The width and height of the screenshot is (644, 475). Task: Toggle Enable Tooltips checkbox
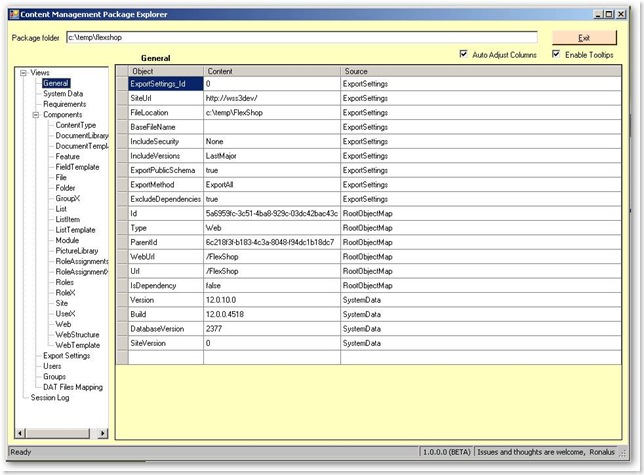(556, 54)
